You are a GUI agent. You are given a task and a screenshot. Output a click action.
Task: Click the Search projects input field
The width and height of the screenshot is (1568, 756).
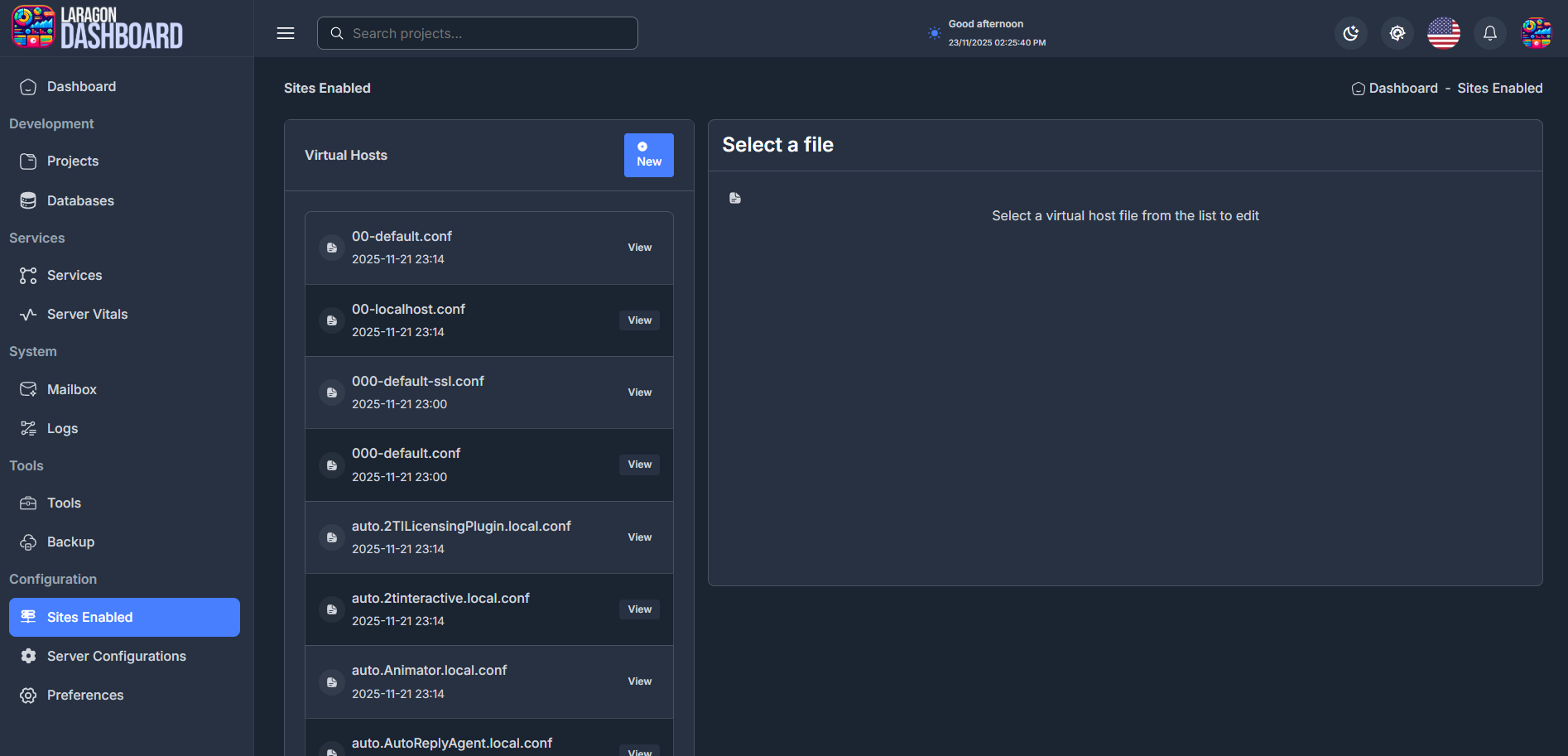[477, 33]
